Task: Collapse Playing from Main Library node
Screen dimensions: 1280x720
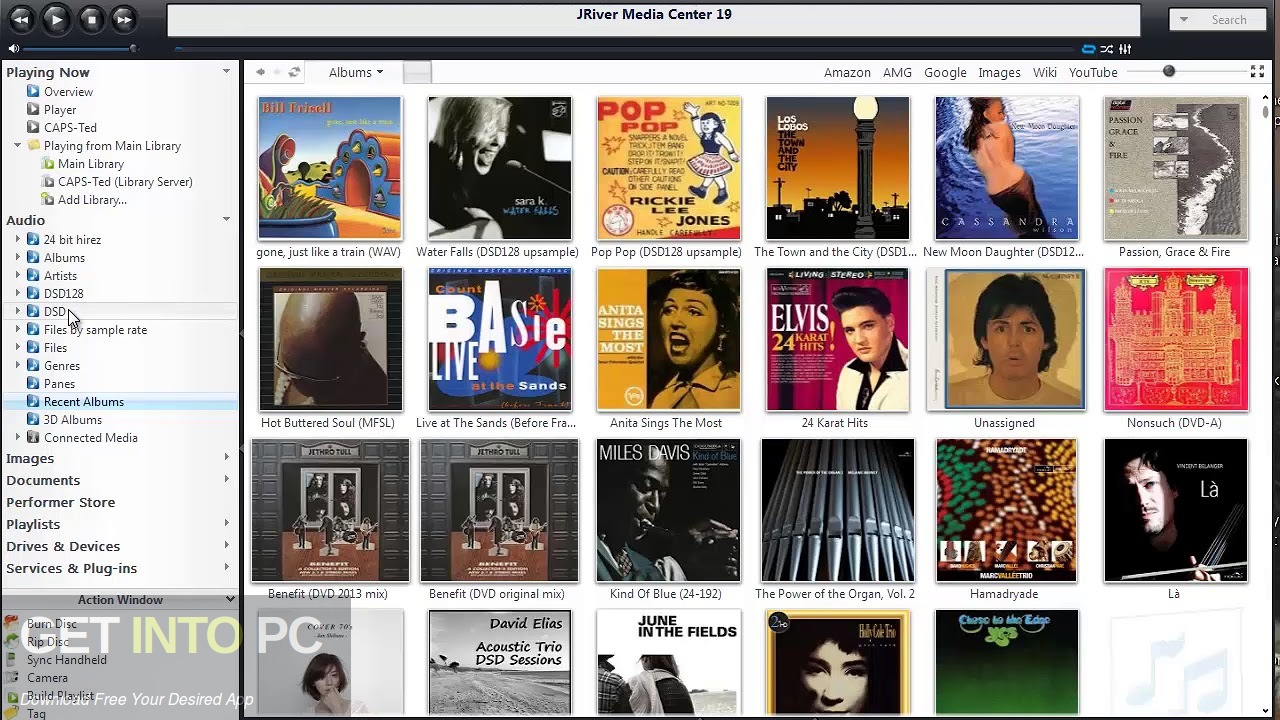Action: 18,146
